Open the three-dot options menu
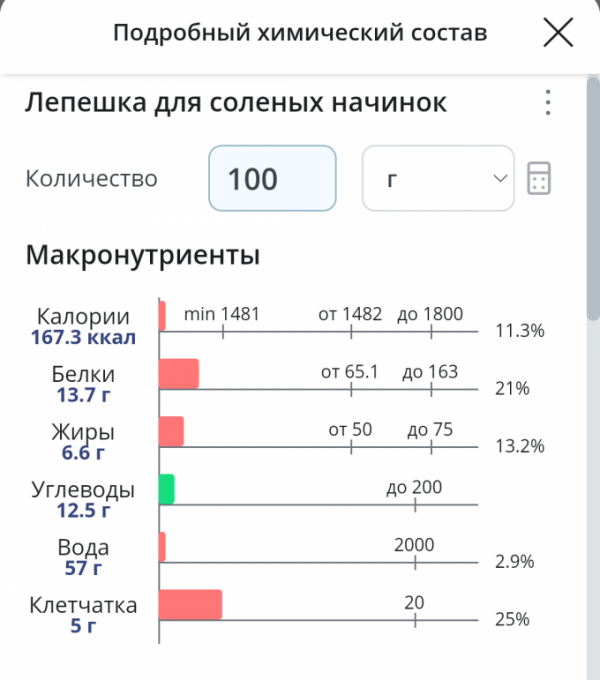Screen dimensions: 600x680 548,102
